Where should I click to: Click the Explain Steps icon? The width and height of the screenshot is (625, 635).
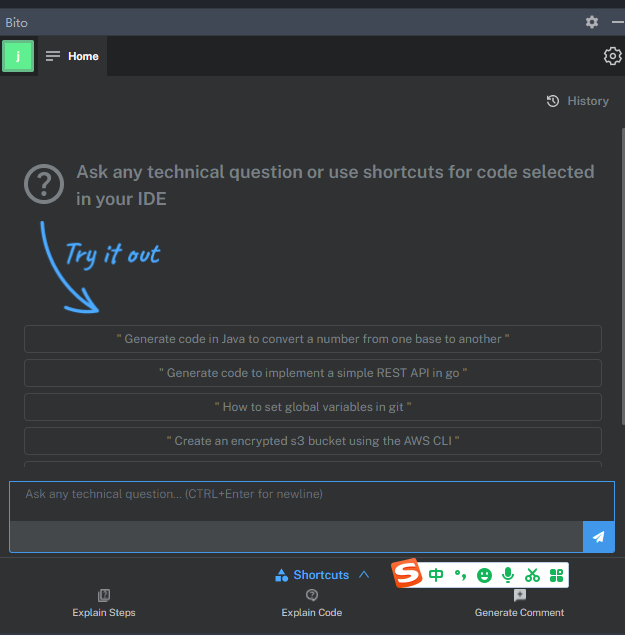point(104,595)
